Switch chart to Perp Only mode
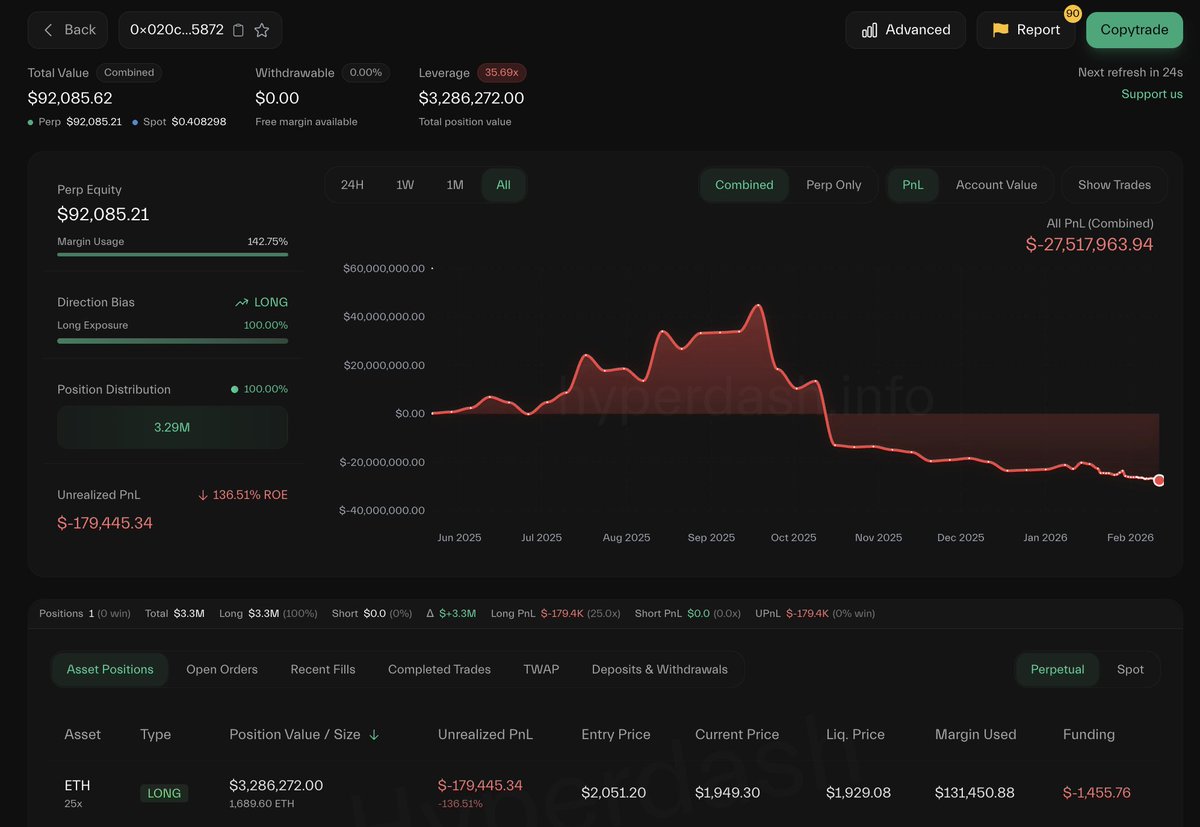 click(833, 185)
